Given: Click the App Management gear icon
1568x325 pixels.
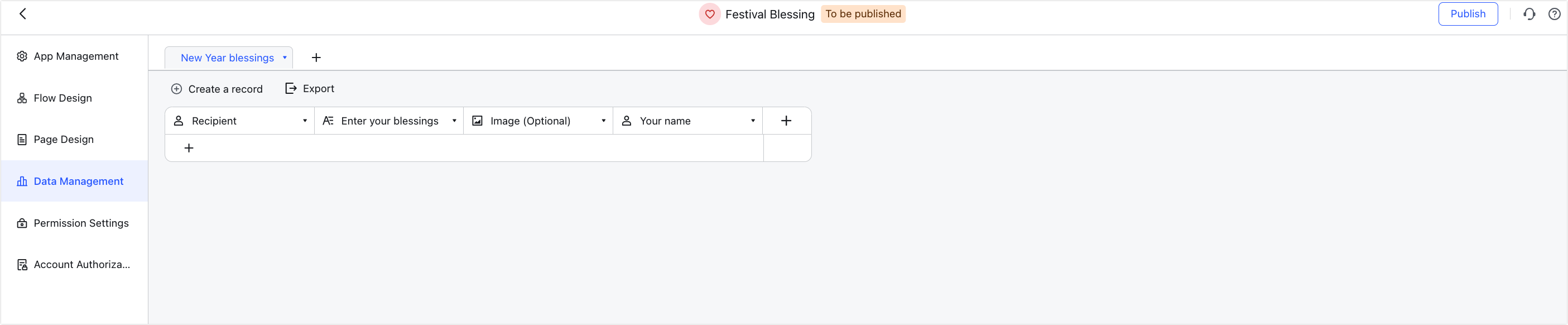Looking at the screenshot, I should [22, 55].
